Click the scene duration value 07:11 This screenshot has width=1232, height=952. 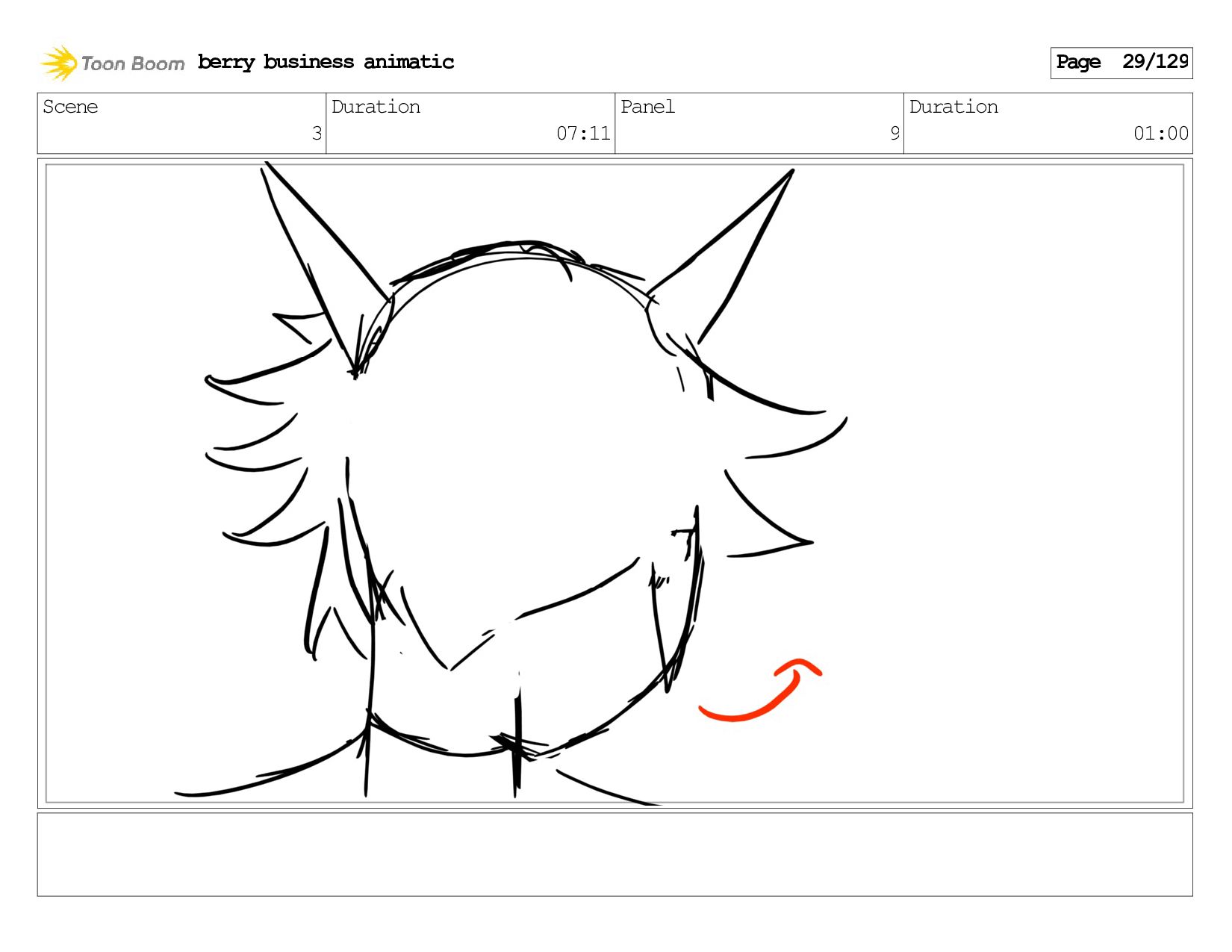pyautogui.click(x=583, y=134)
